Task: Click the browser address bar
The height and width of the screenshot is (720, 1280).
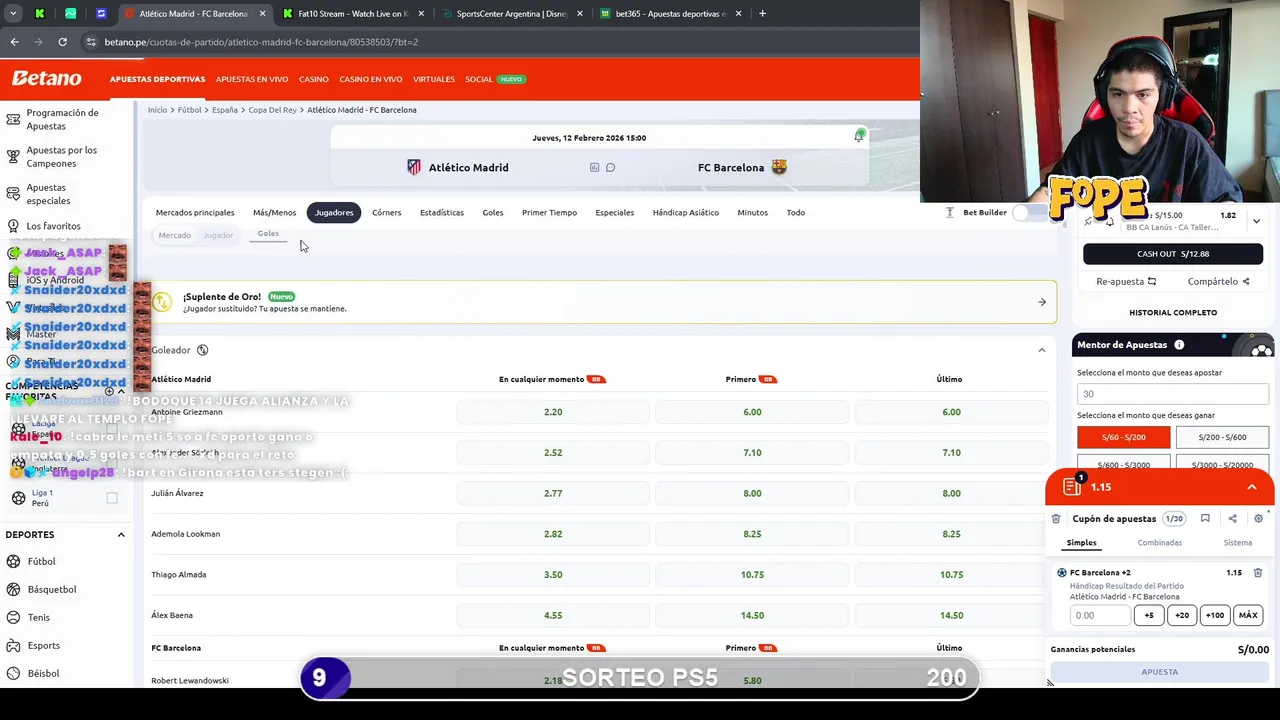Action: click(x=500, y=42)
